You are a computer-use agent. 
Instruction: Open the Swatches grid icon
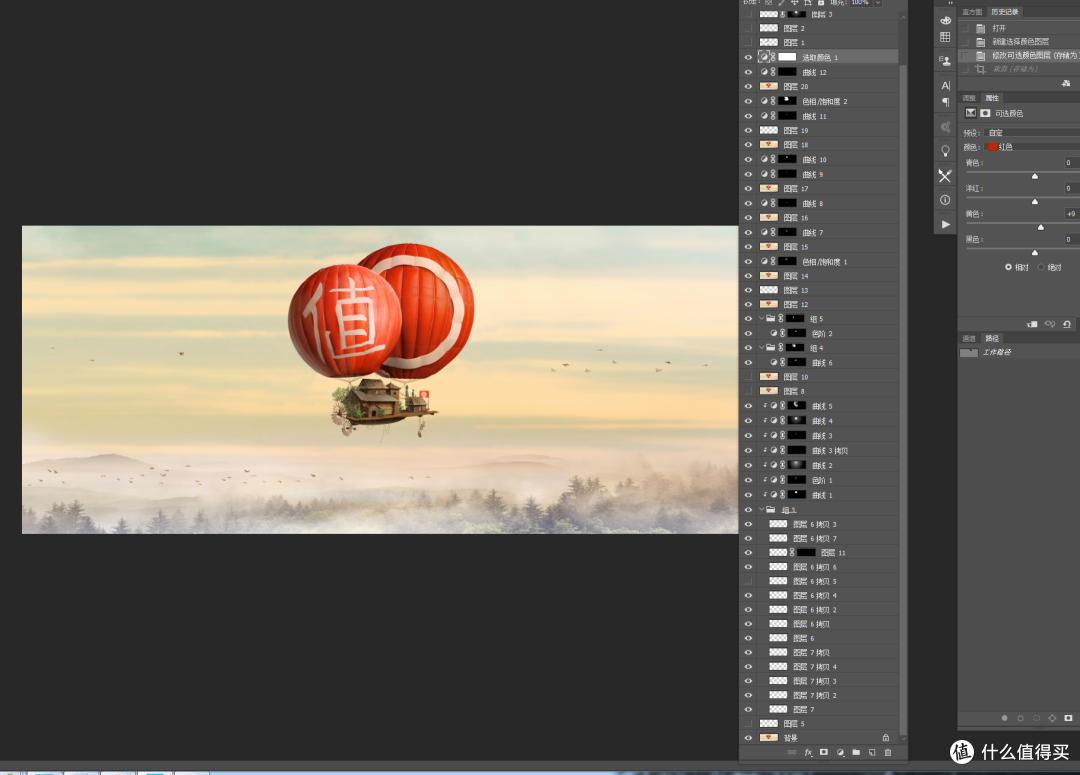click(945, 37)
